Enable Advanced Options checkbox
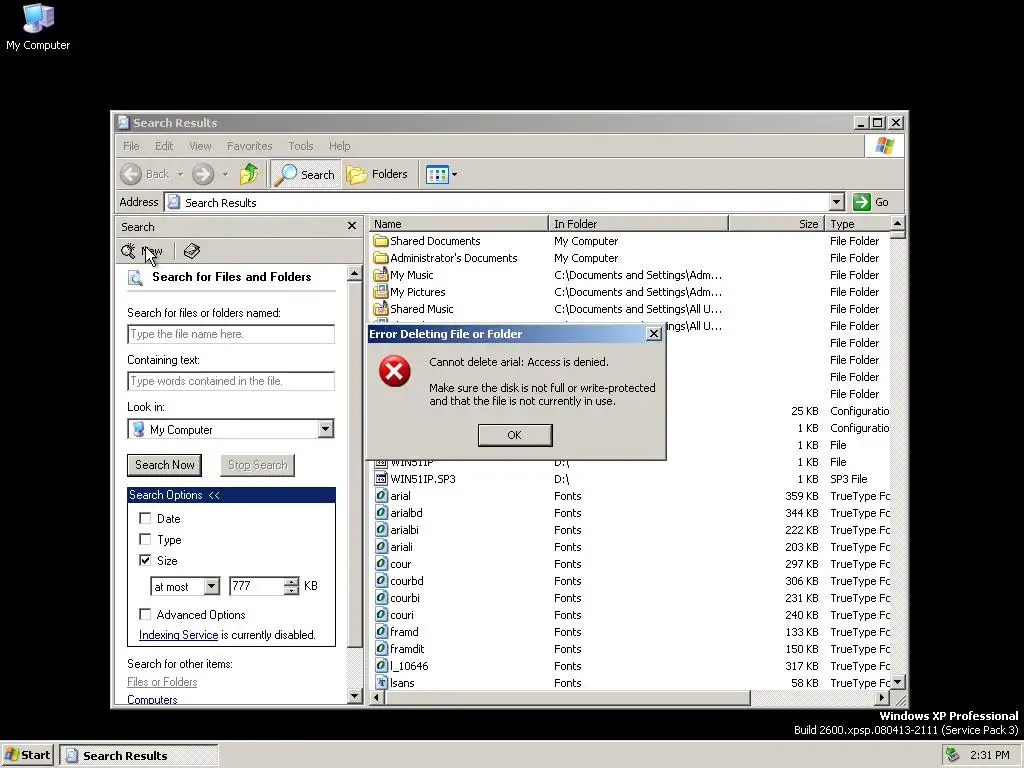The height and width of the screenshot is (768, 1024). 145,615
